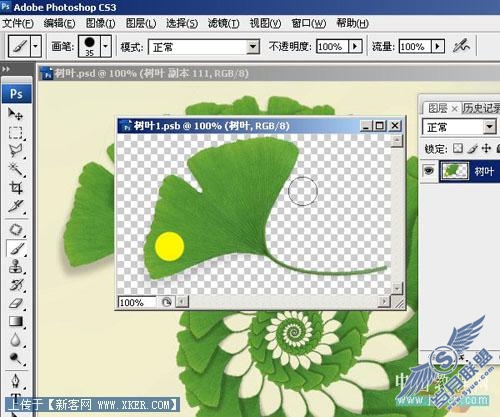
Task: Open the 编辑 (Edit) menu
Action: pyautogui.click(x=59, y=23)
